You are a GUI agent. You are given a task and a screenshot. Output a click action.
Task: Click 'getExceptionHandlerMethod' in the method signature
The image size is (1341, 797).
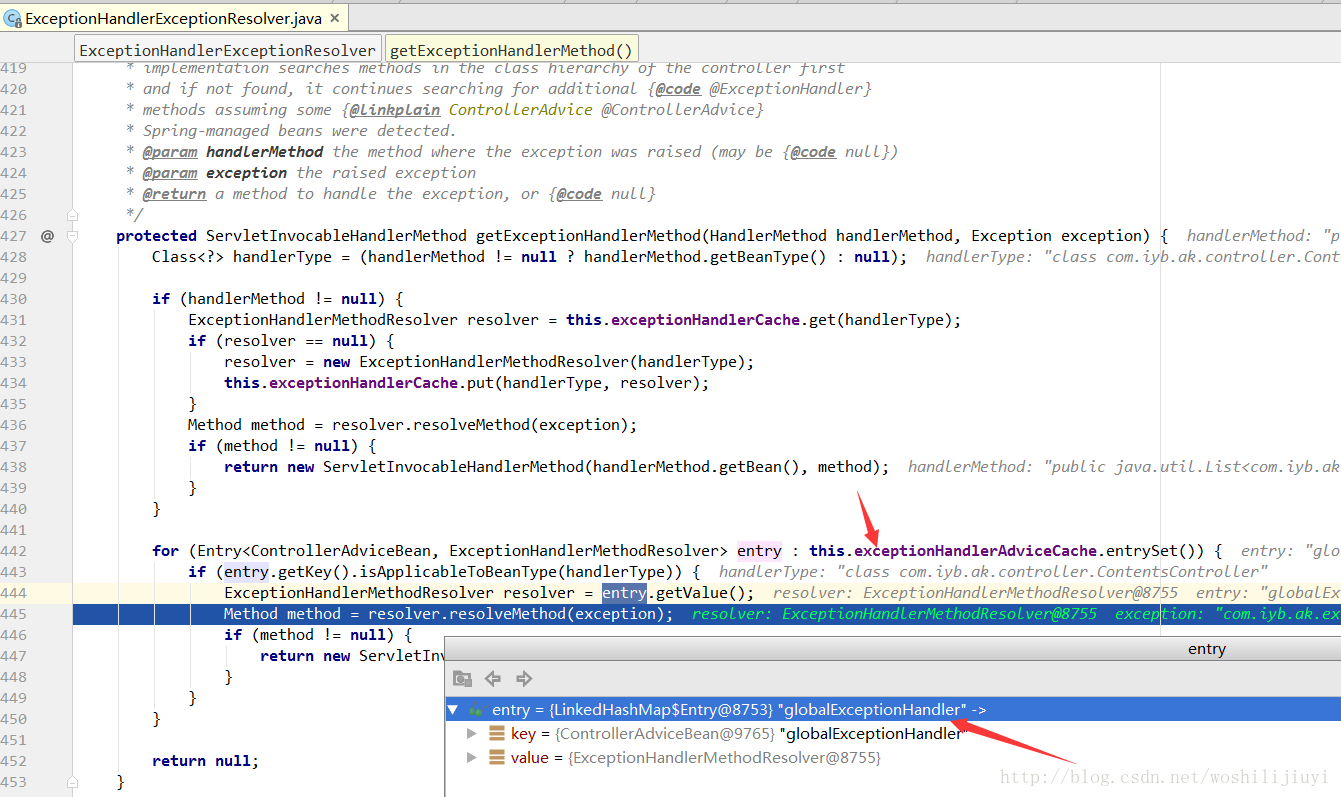click(589, 236)
